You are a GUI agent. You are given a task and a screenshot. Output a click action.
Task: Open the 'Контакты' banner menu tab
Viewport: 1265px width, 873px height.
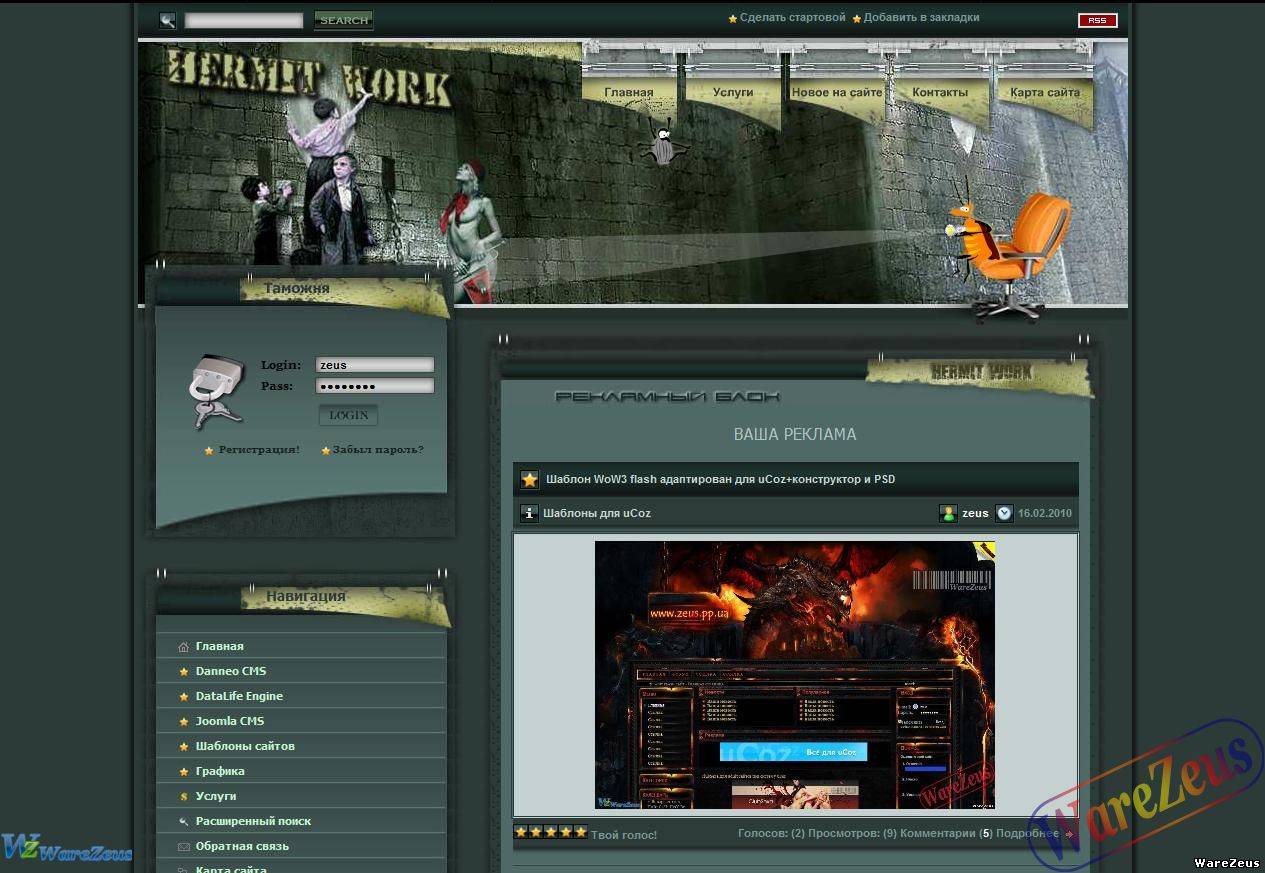[x=940, y=92]
